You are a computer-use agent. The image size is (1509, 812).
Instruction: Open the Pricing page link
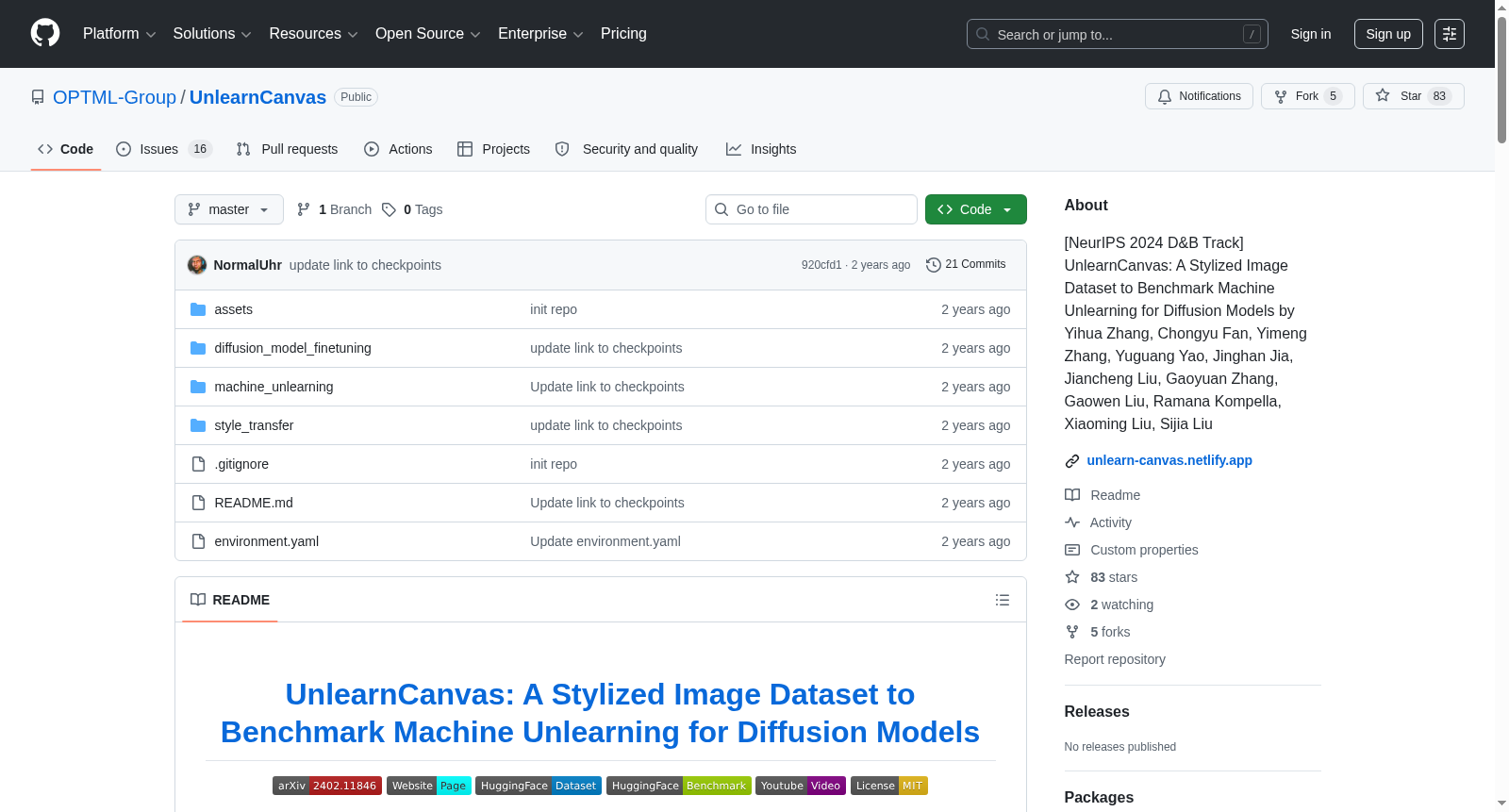[623, 34]
